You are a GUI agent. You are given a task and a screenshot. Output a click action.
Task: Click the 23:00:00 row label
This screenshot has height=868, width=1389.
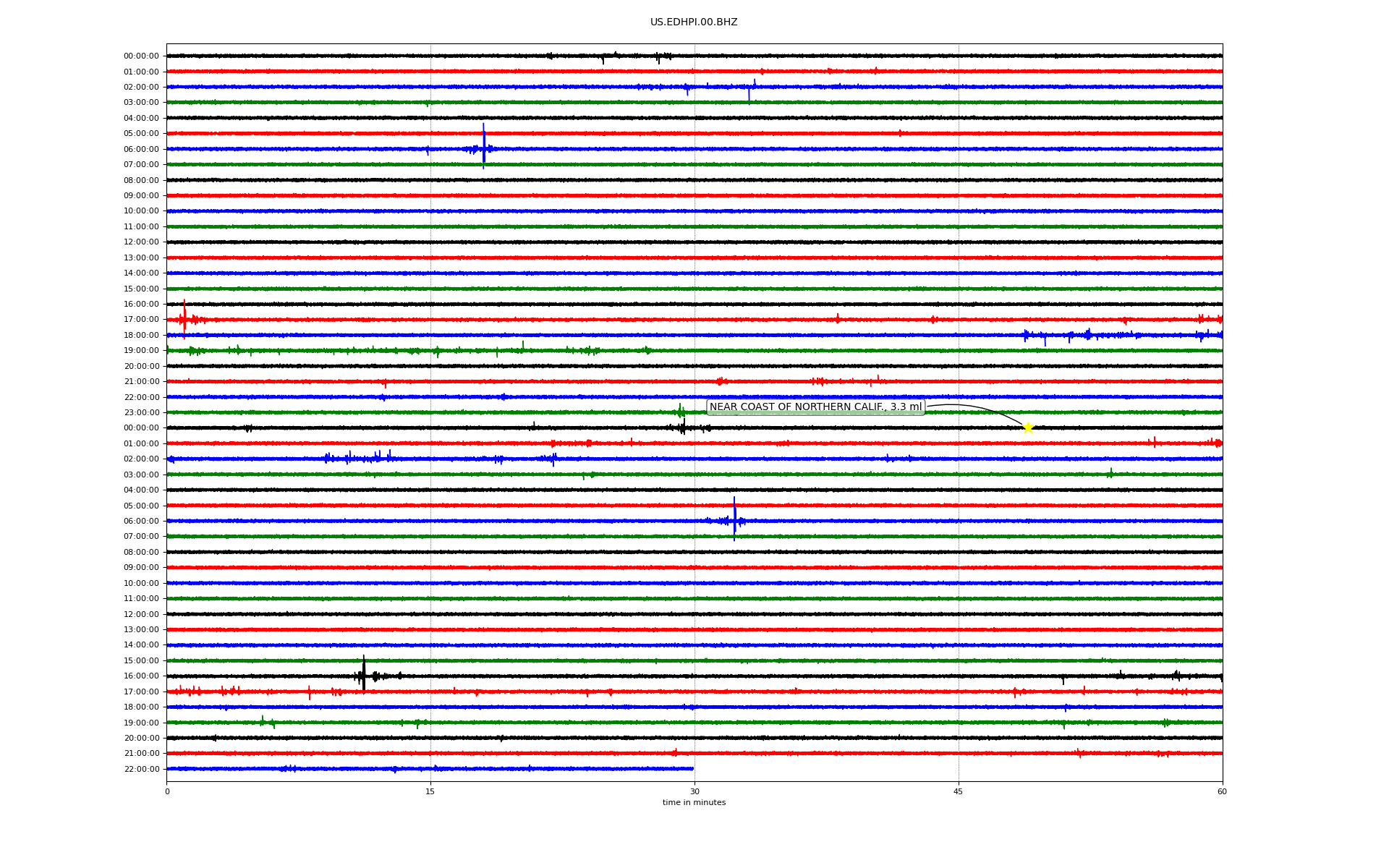point(141,412)
